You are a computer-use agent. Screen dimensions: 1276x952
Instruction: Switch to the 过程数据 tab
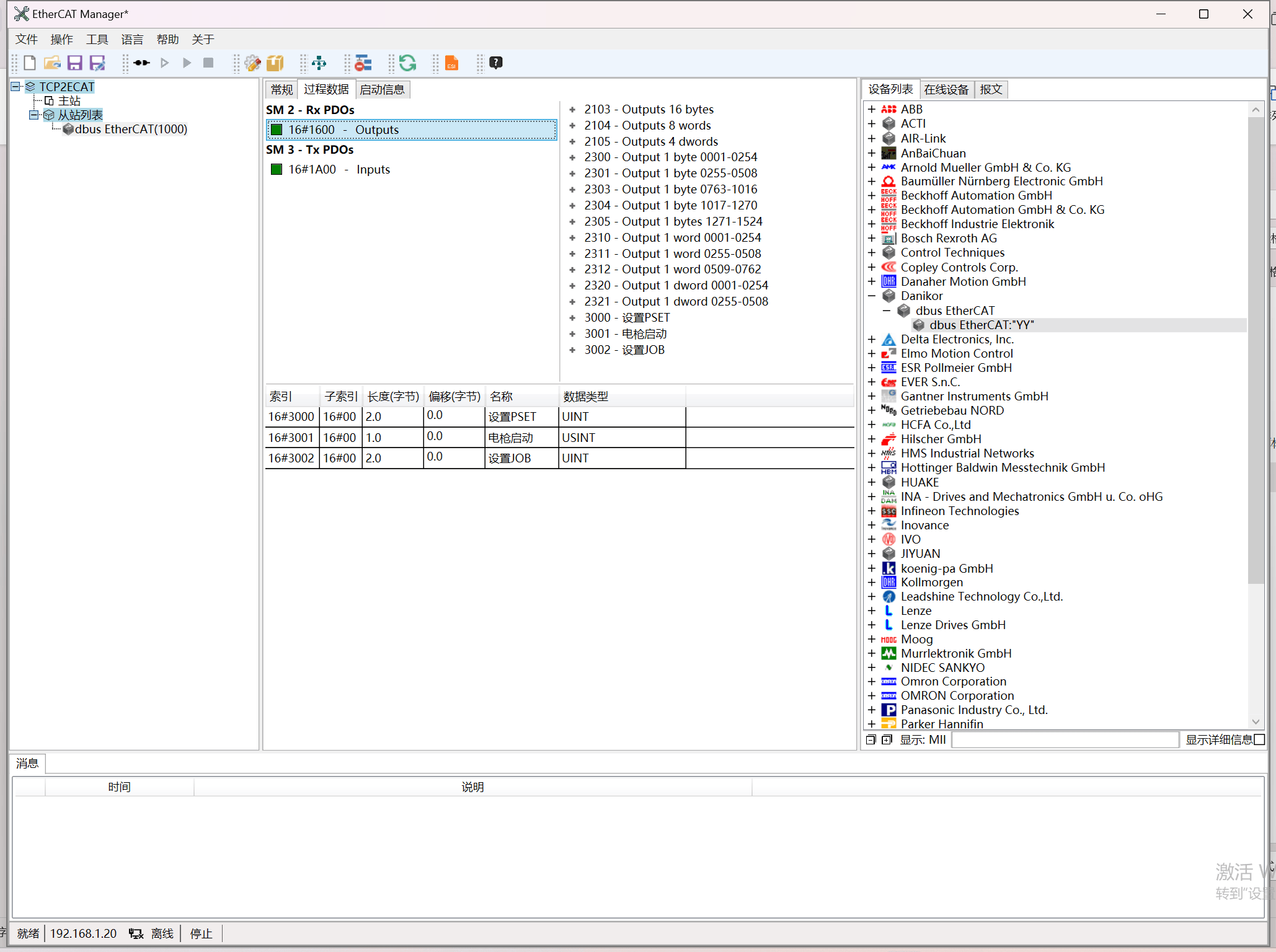tap(326, 89)
